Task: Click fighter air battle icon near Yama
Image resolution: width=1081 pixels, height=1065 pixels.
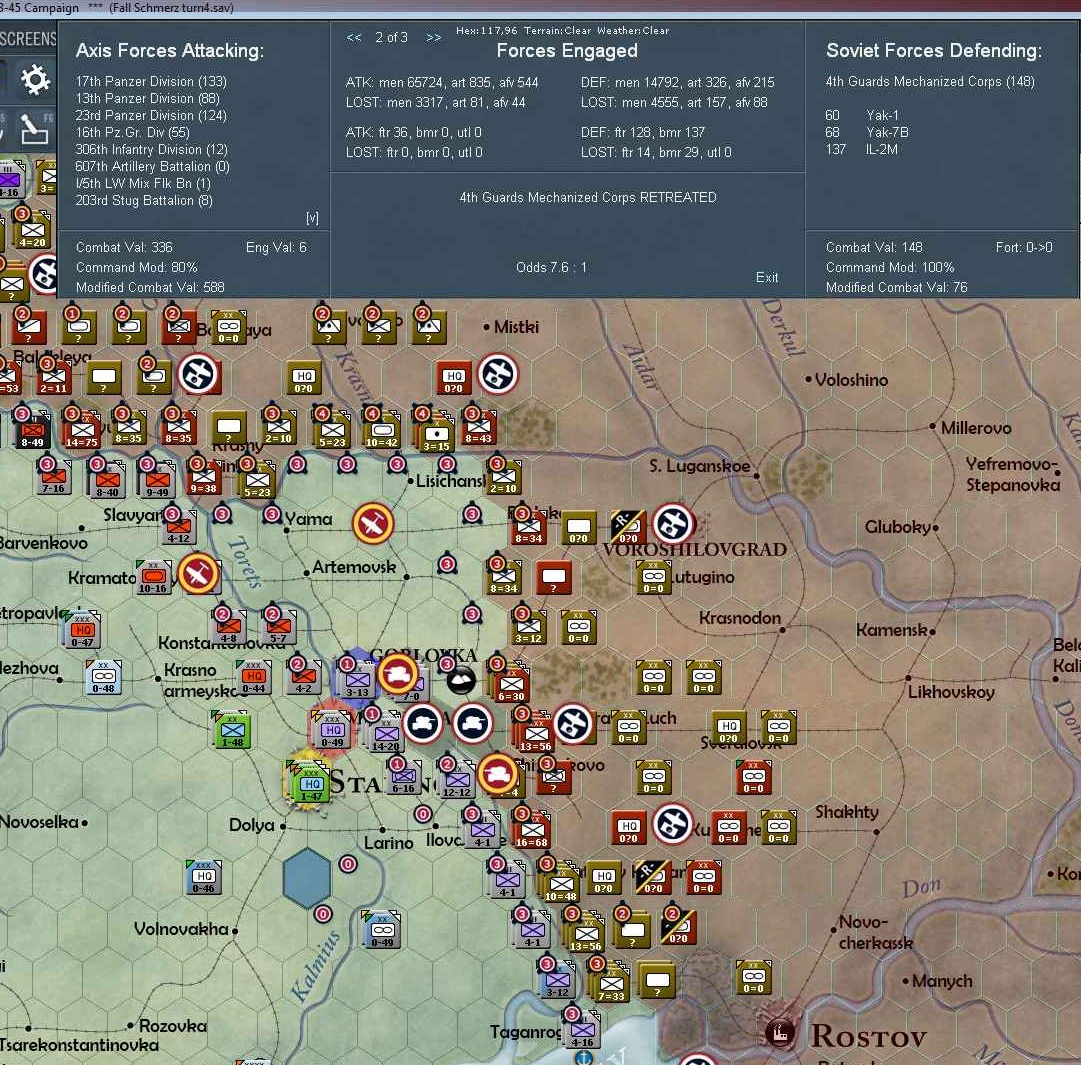Action: 373,523
